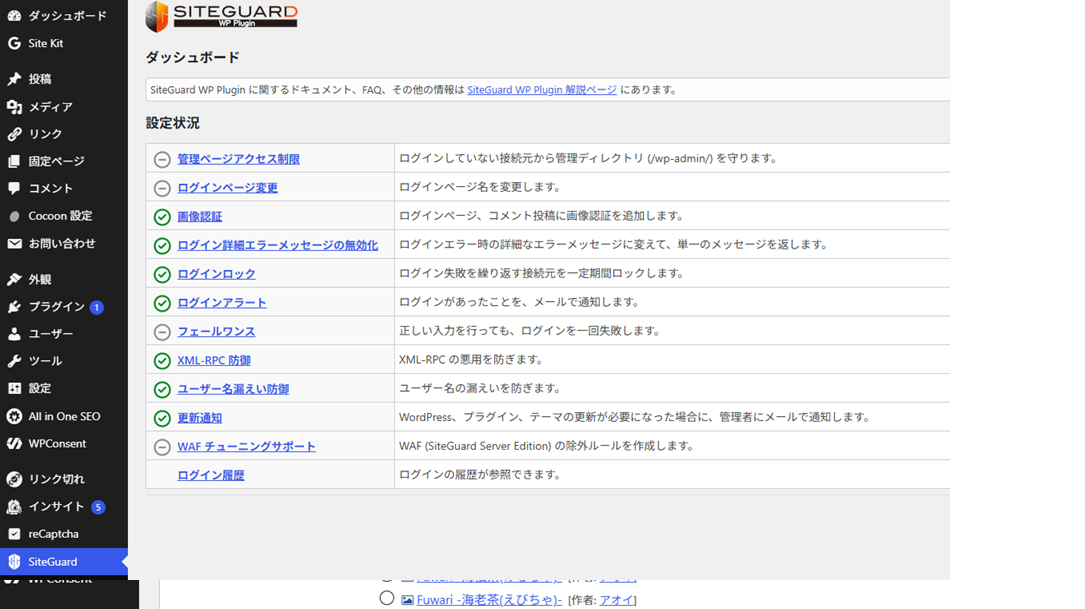Screen dimensions: 1085x609
Task: Click image icon beside Fuwari -海老茶
Action: (x=408, y=600)
